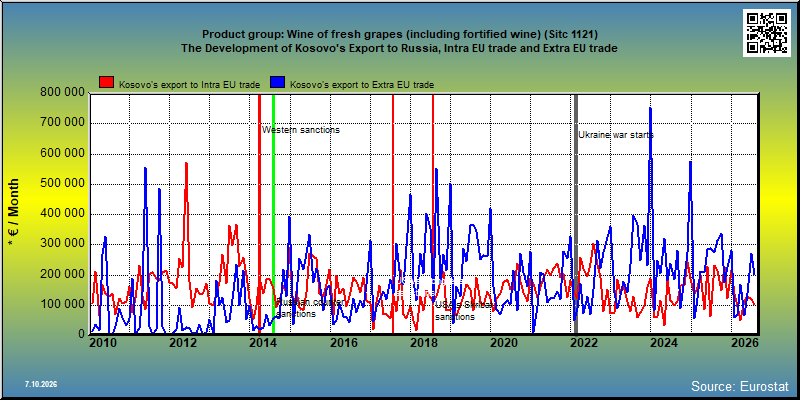This screenshot has height=400, width=800.
Task: Click the 2016 x-axis label
Action: pyautogui.click(x=343, y=343)
